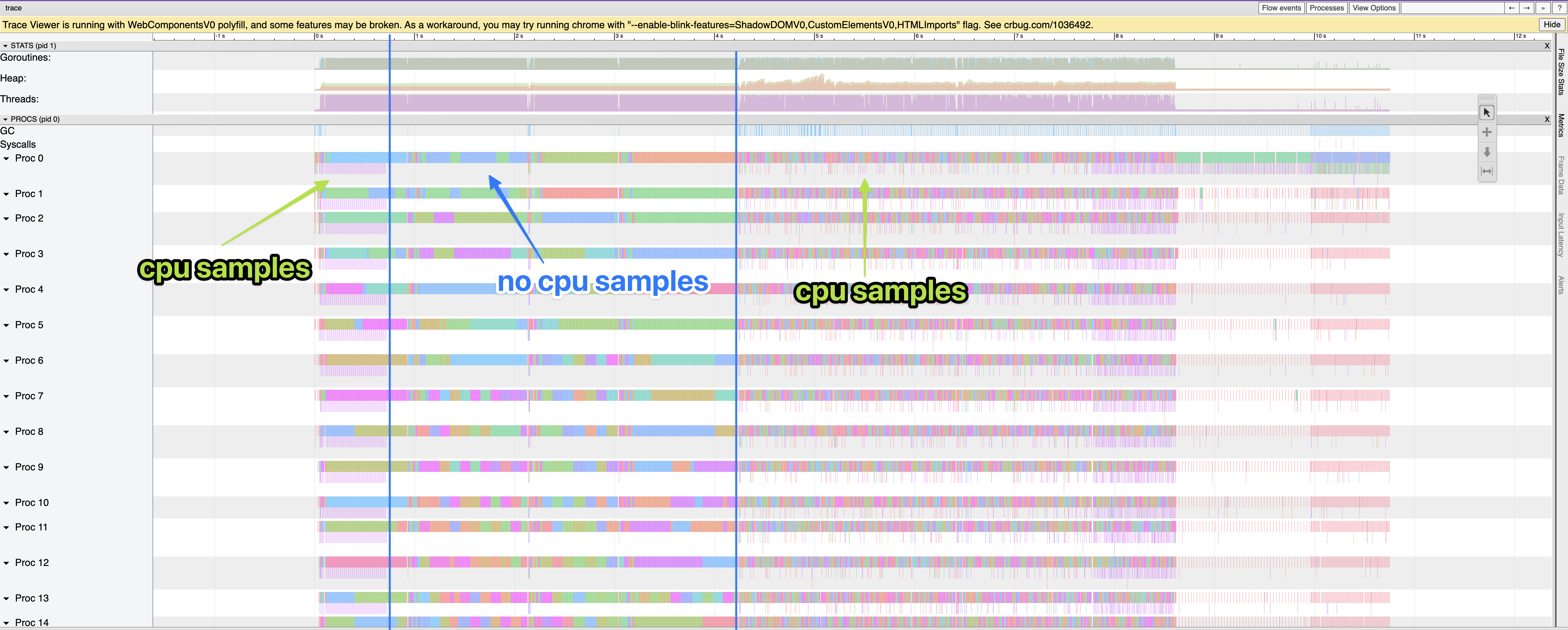
Task: Collapse the STATS (pid 1) section
Action: click(x=5, y=45)
